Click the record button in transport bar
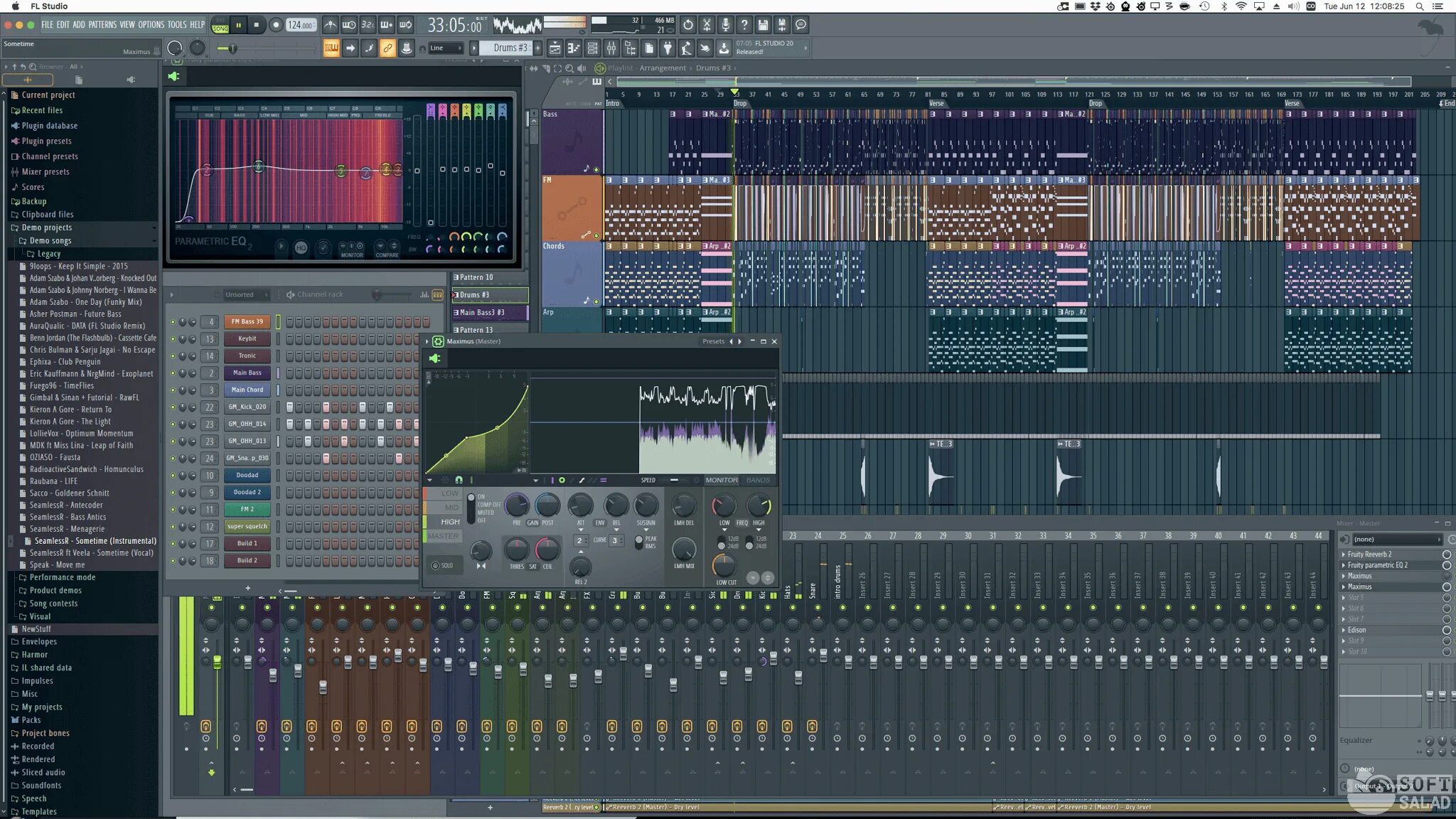 (x=275, y=25)
